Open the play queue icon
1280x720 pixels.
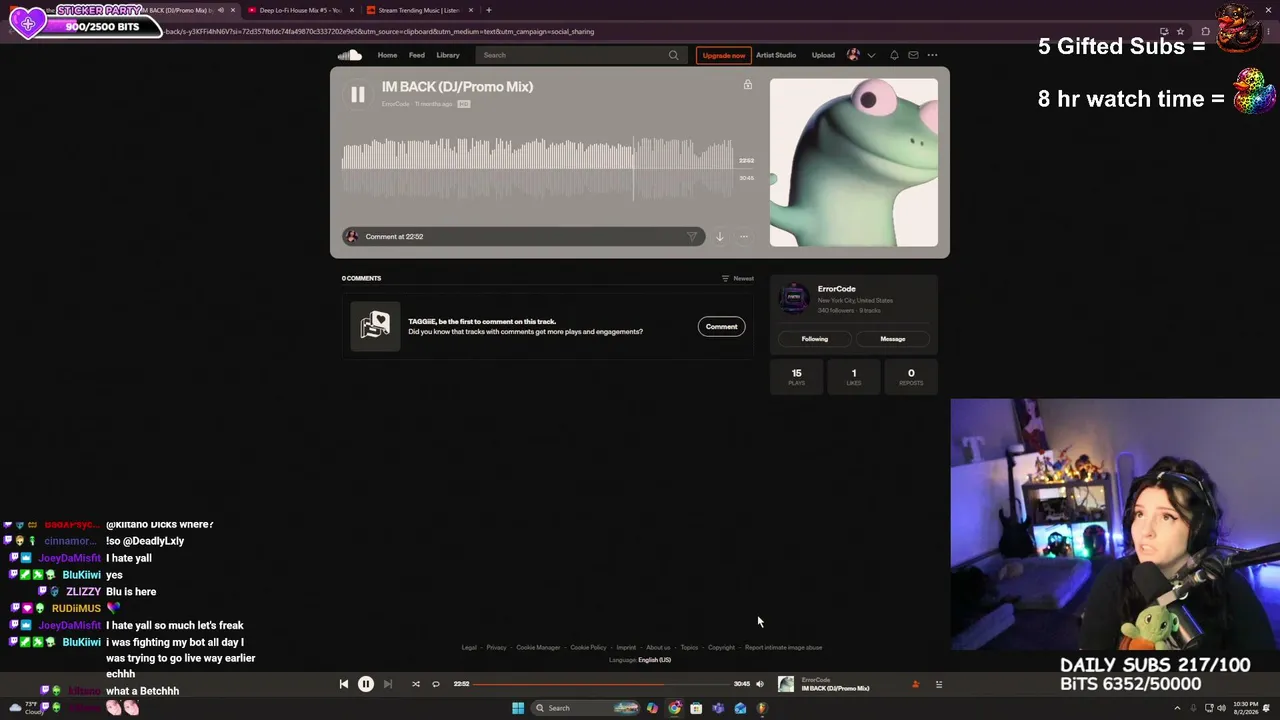[x=938, y=684]
